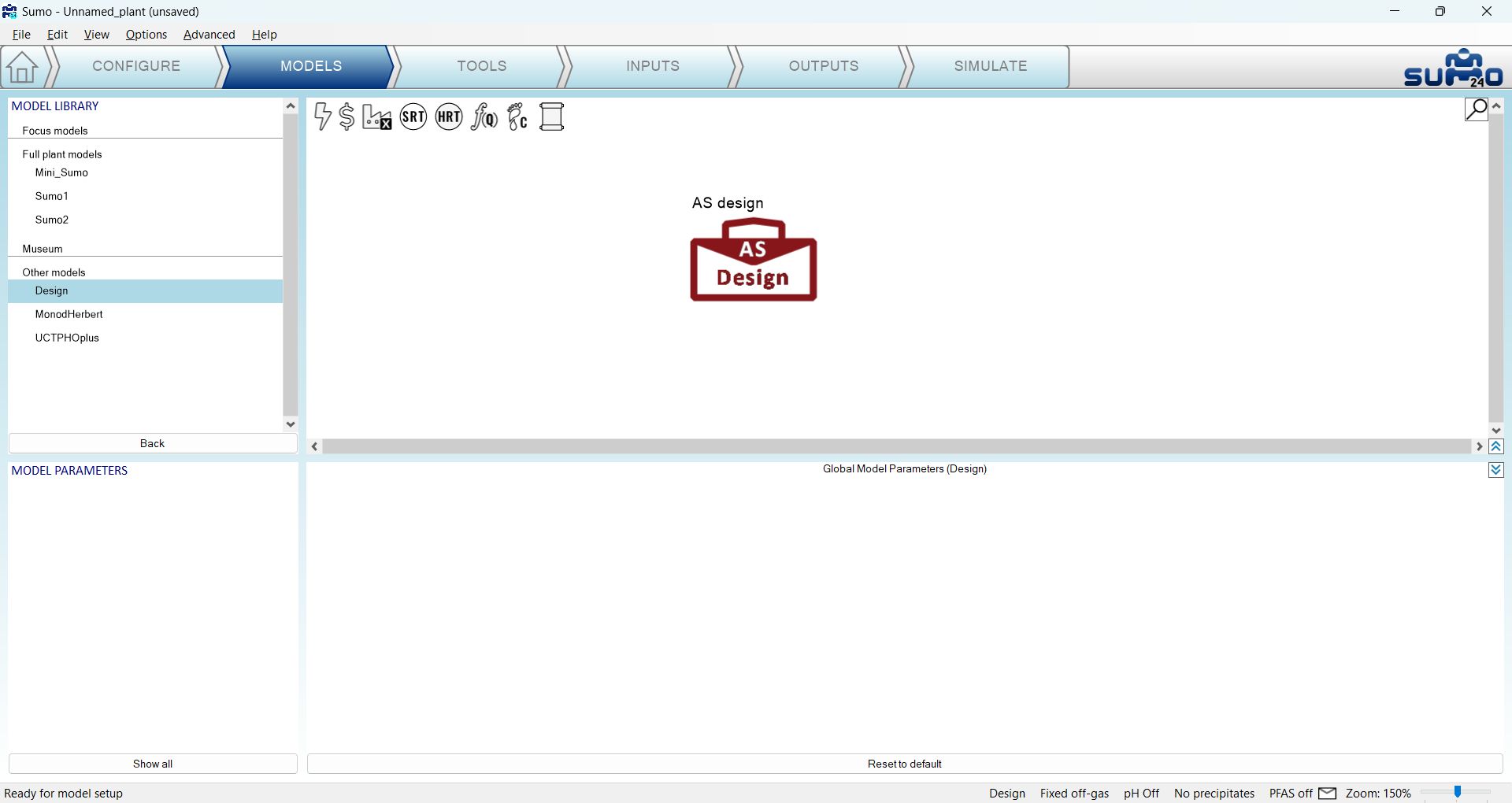Click the Full plant models category
The width and height of the screenshot is (1512, 803).
pos(62,154)
